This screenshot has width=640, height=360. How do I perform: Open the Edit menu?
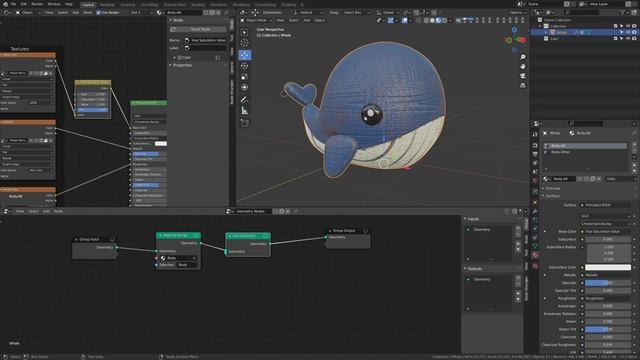point(24,4)
